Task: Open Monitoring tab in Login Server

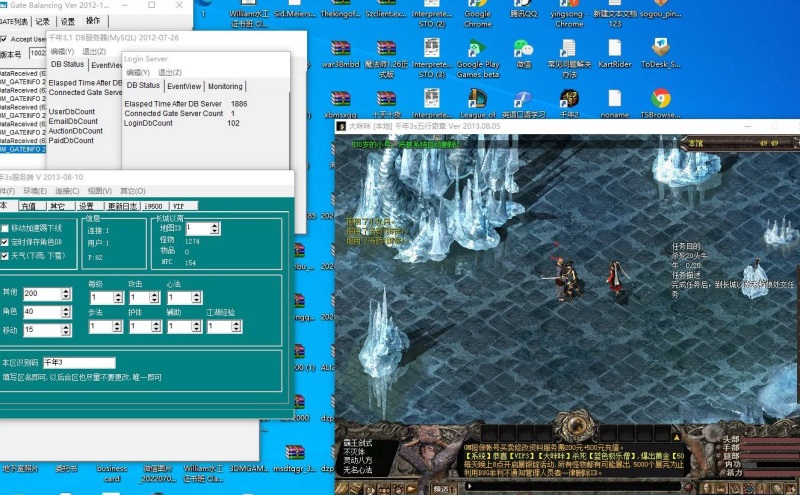Action: click(225, 86)
